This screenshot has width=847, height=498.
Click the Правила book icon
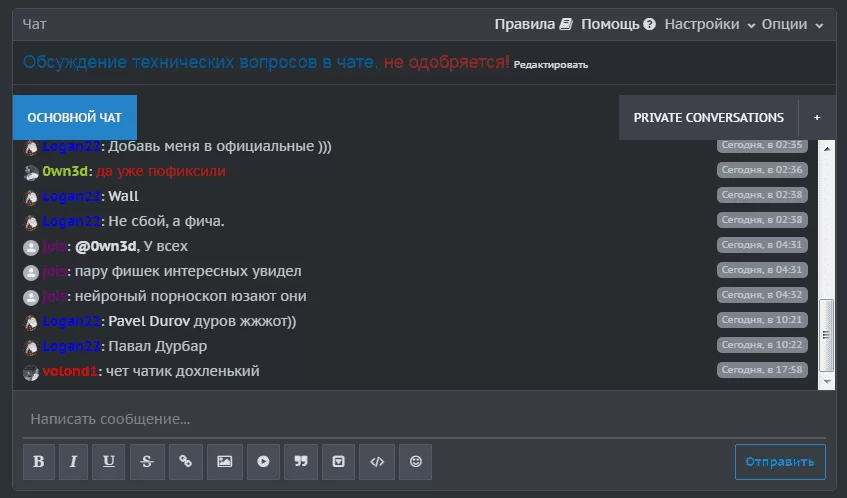(x=566, y=24)
